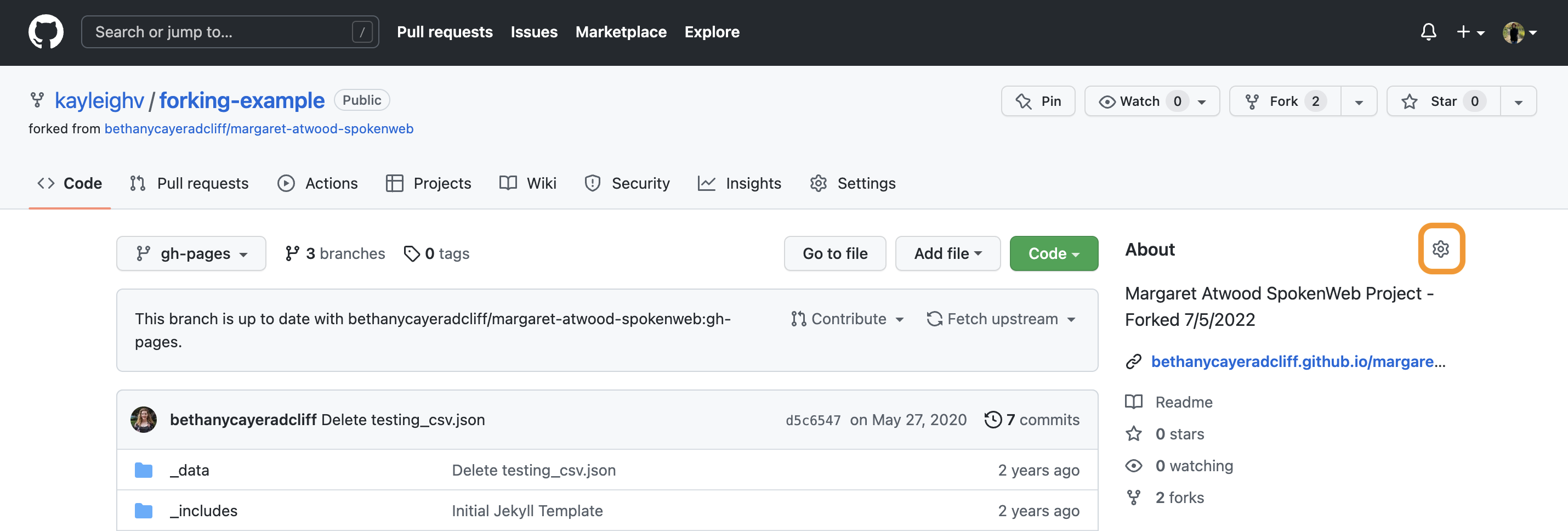
Task: Click the About edit gear icon
Action: point(1440,248)
